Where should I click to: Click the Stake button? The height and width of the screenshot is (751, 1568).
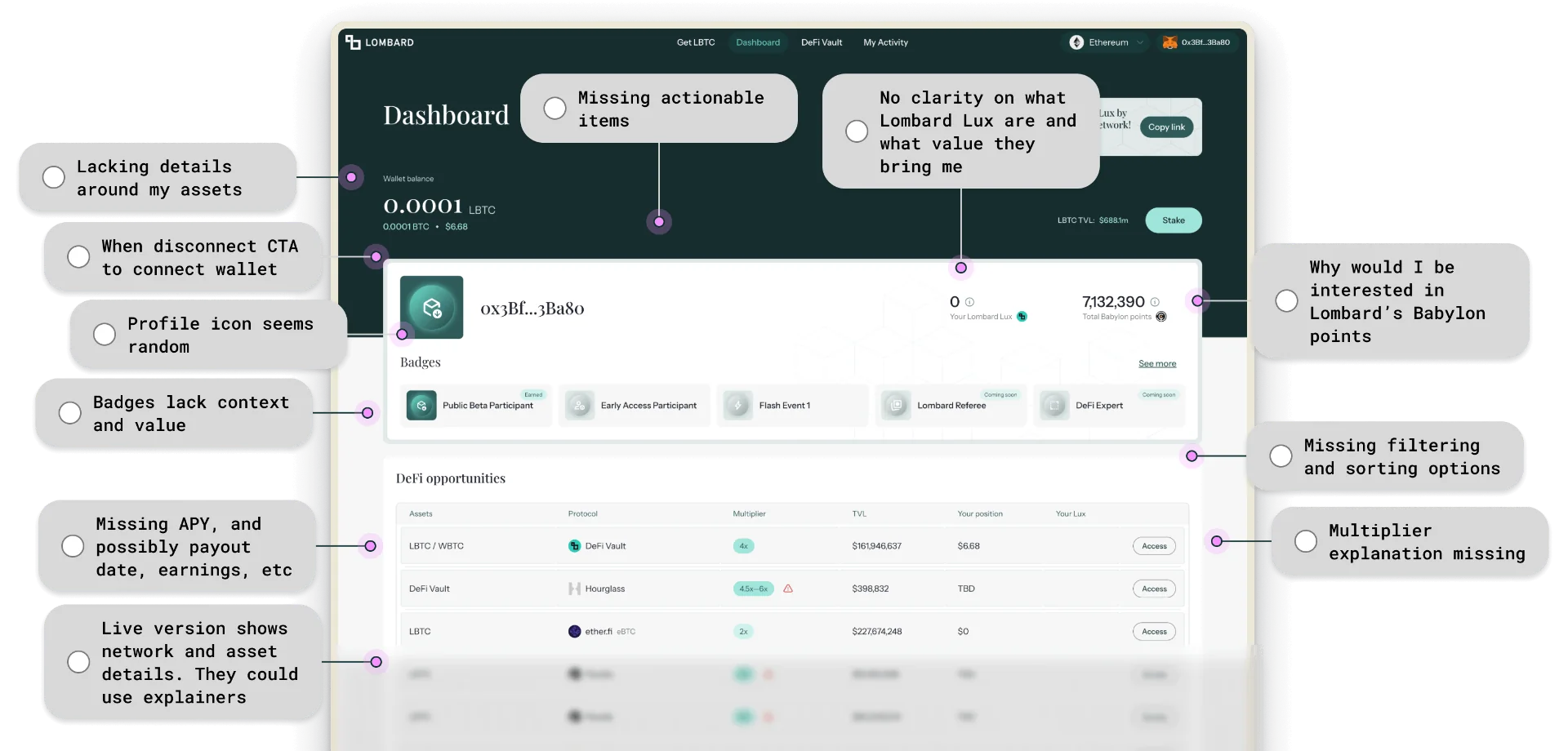1174,220
